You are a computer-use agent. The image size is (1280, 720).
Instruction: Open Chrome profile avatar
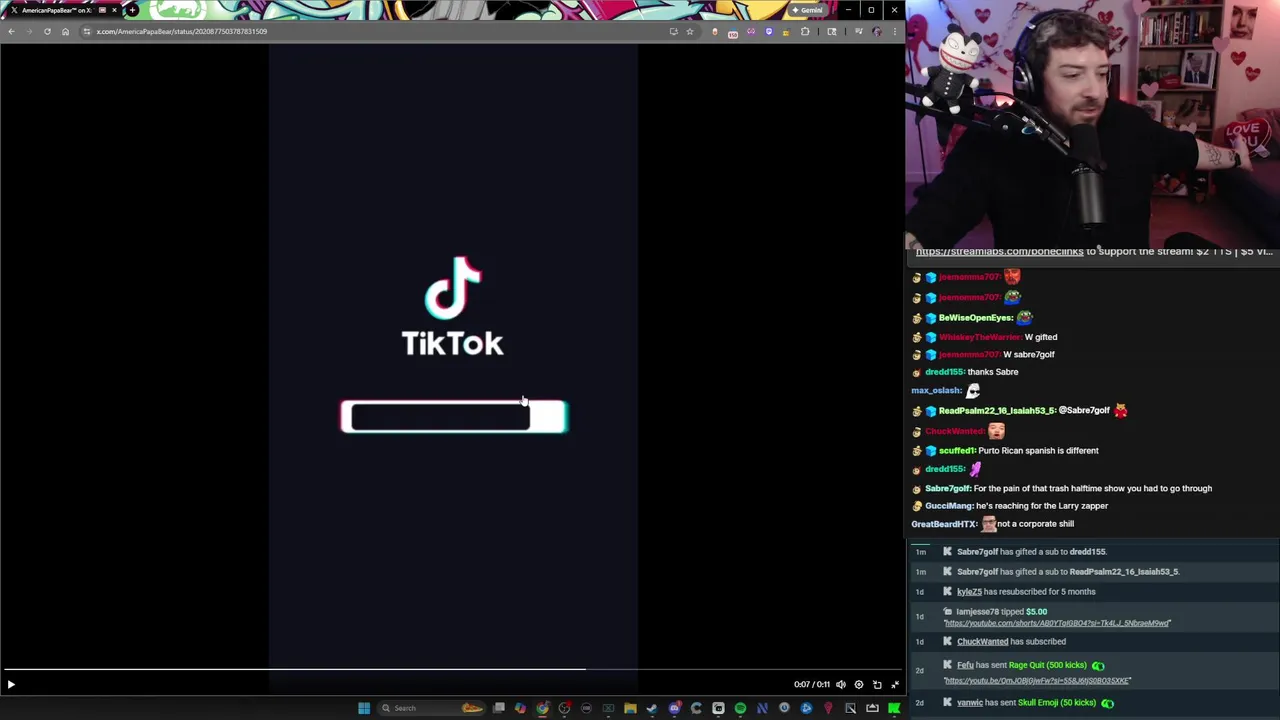877,31
